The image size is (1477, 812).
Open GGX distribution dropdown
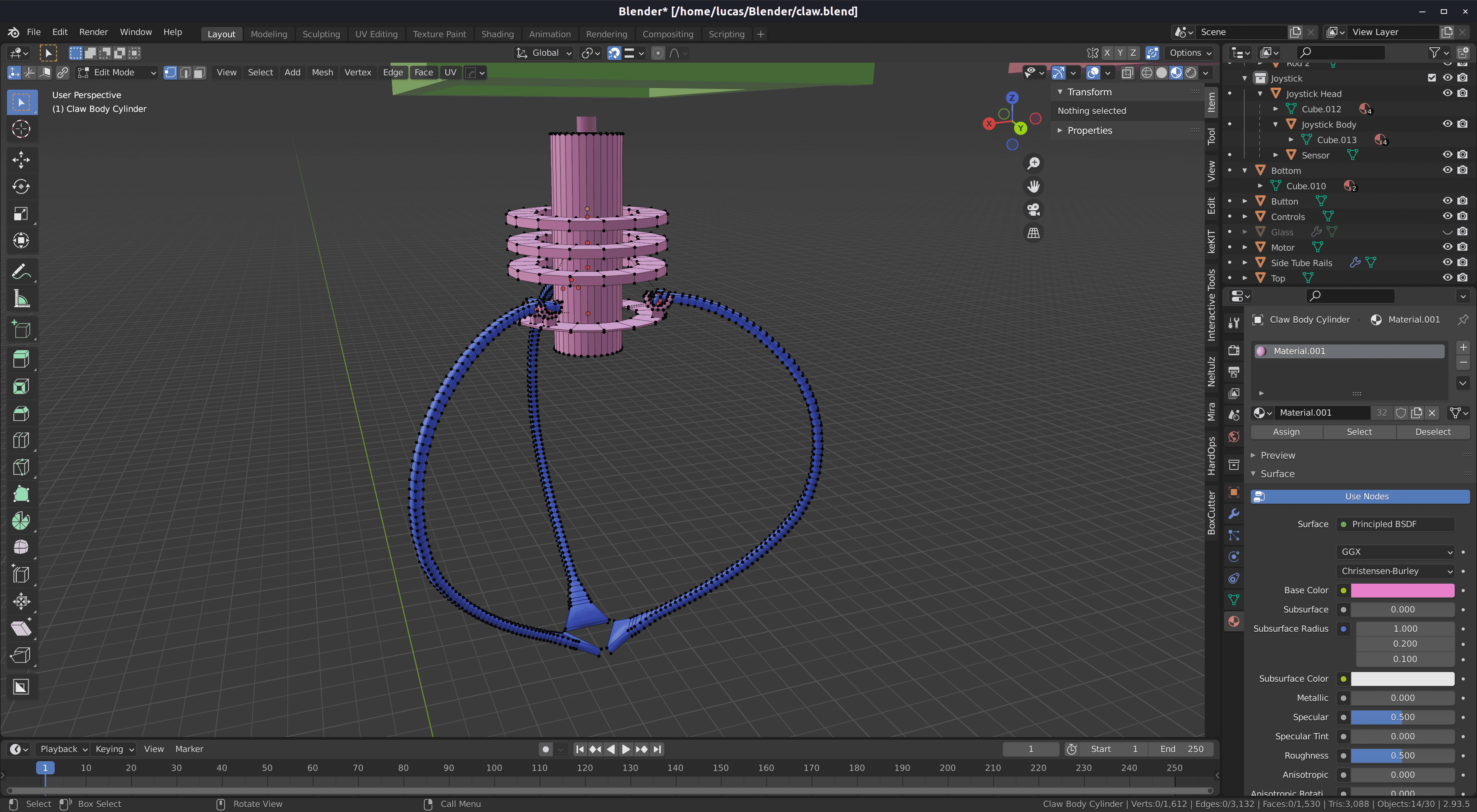[x=1396, y=551]
